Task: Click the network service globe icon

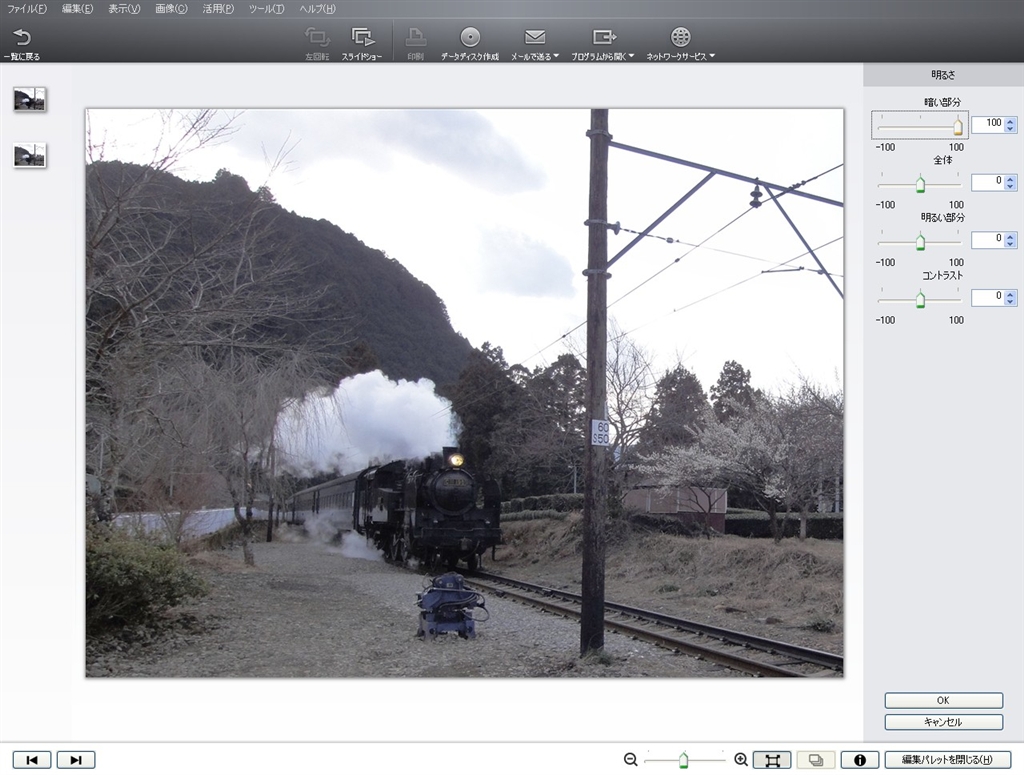Action: 680,37
